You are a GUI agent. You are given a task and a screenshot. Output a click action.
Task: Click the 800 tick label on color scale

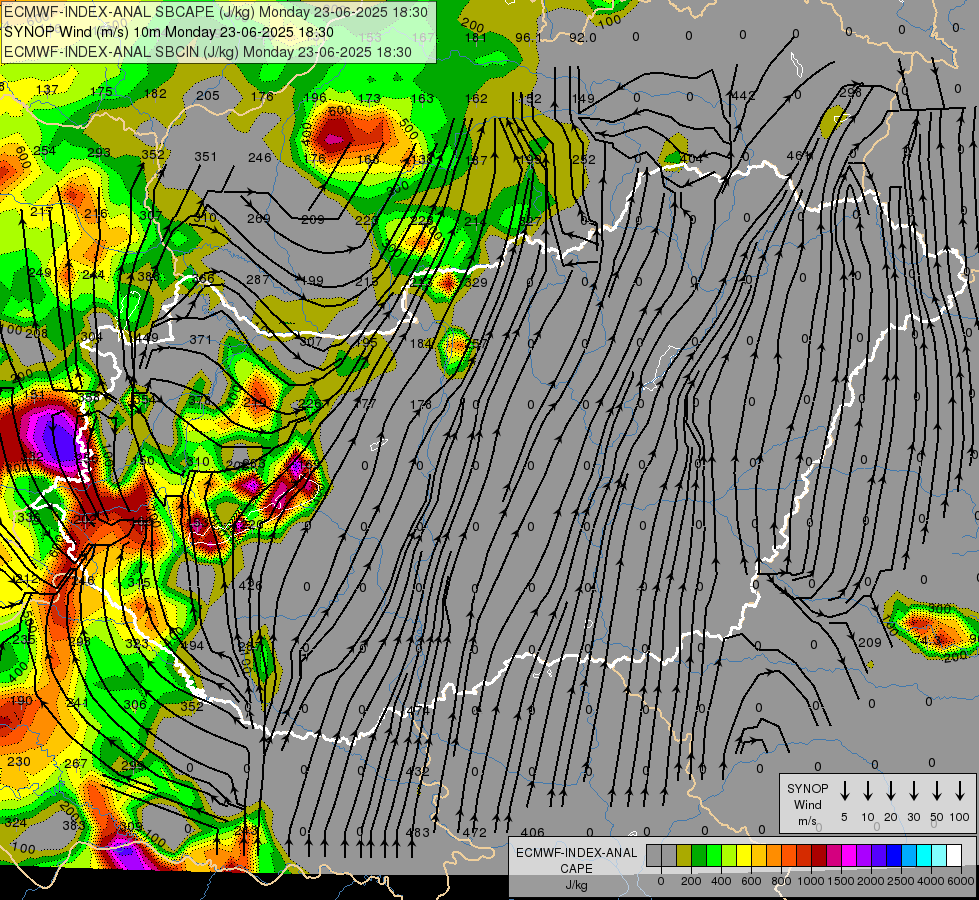coord(781,881)
